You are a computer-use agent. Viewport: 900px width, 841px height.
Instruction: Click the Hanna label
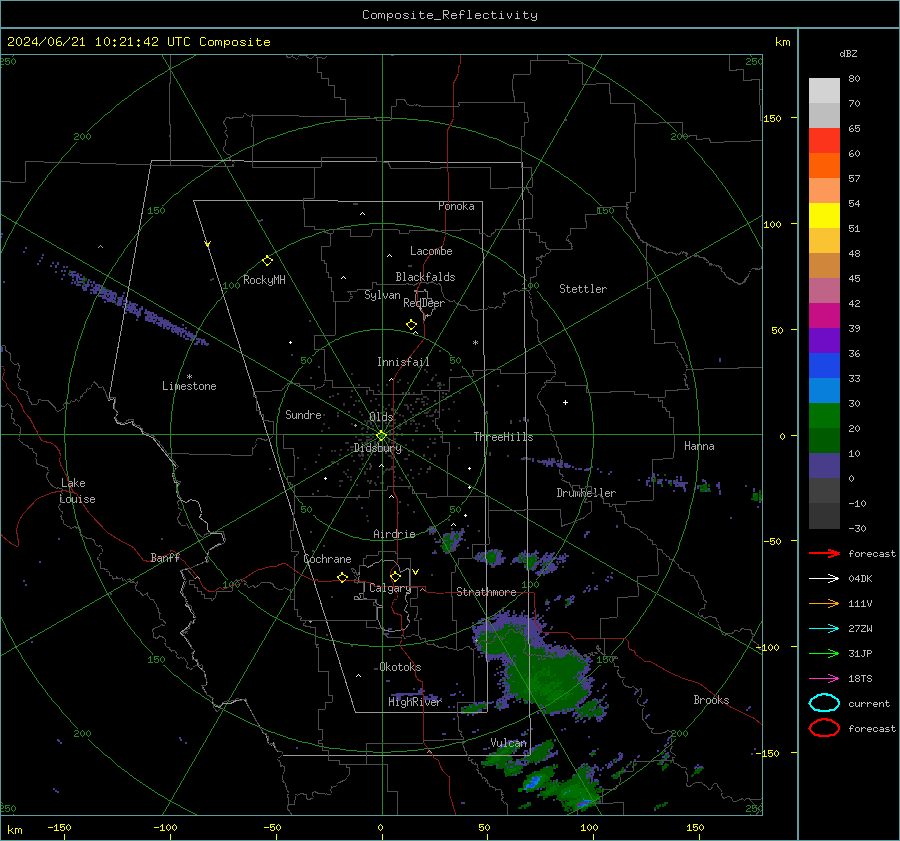[x=699, y=446]
